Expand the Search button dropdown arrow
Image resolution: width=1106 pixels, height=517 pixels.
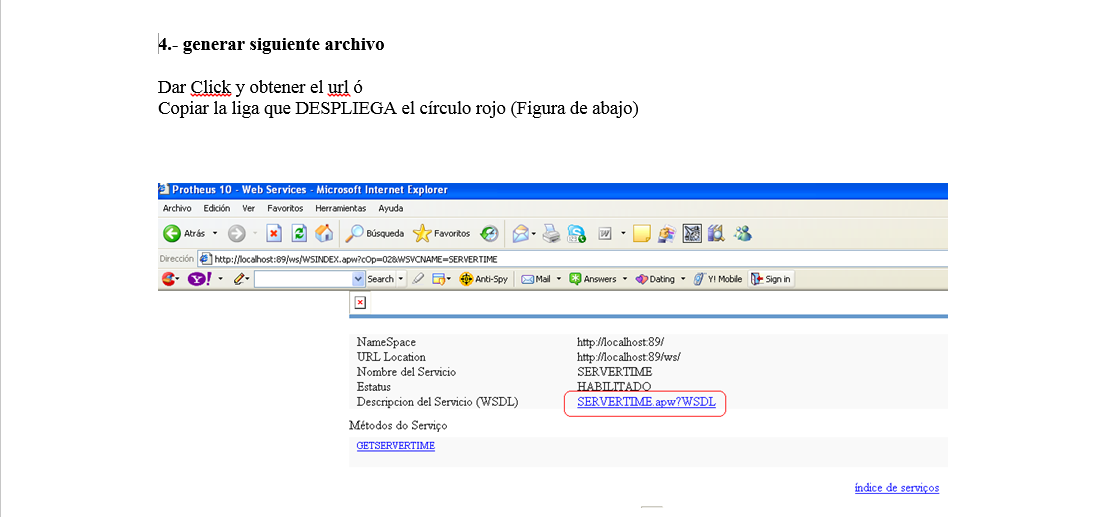point(401,279)
